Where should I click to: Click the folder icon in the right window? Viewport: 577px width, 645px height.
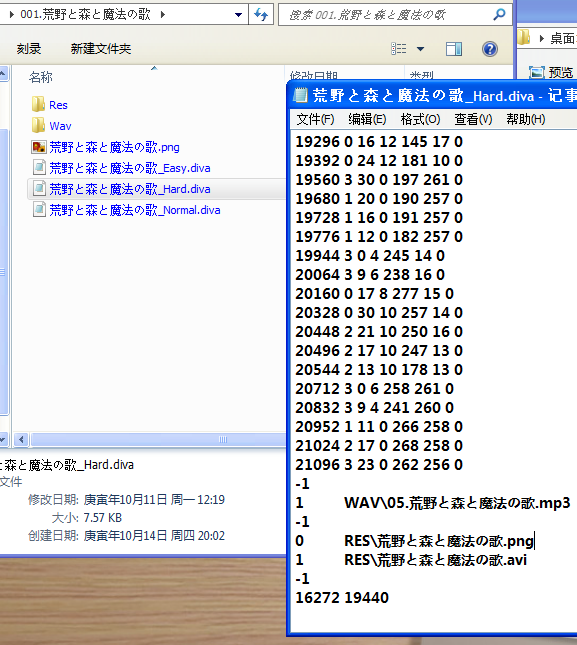[x=524, y=38]
